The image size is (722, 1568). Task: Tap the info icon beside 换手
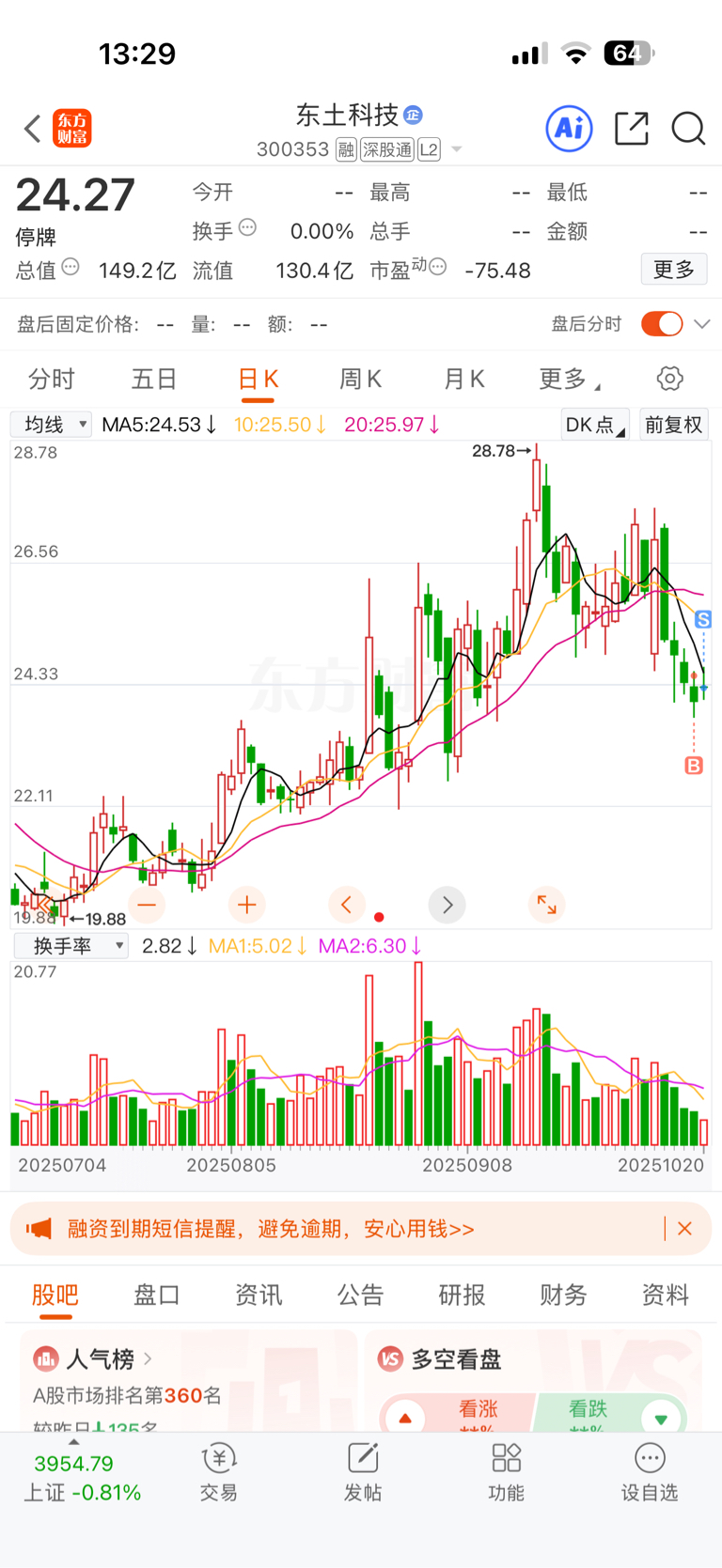(247, 227)
